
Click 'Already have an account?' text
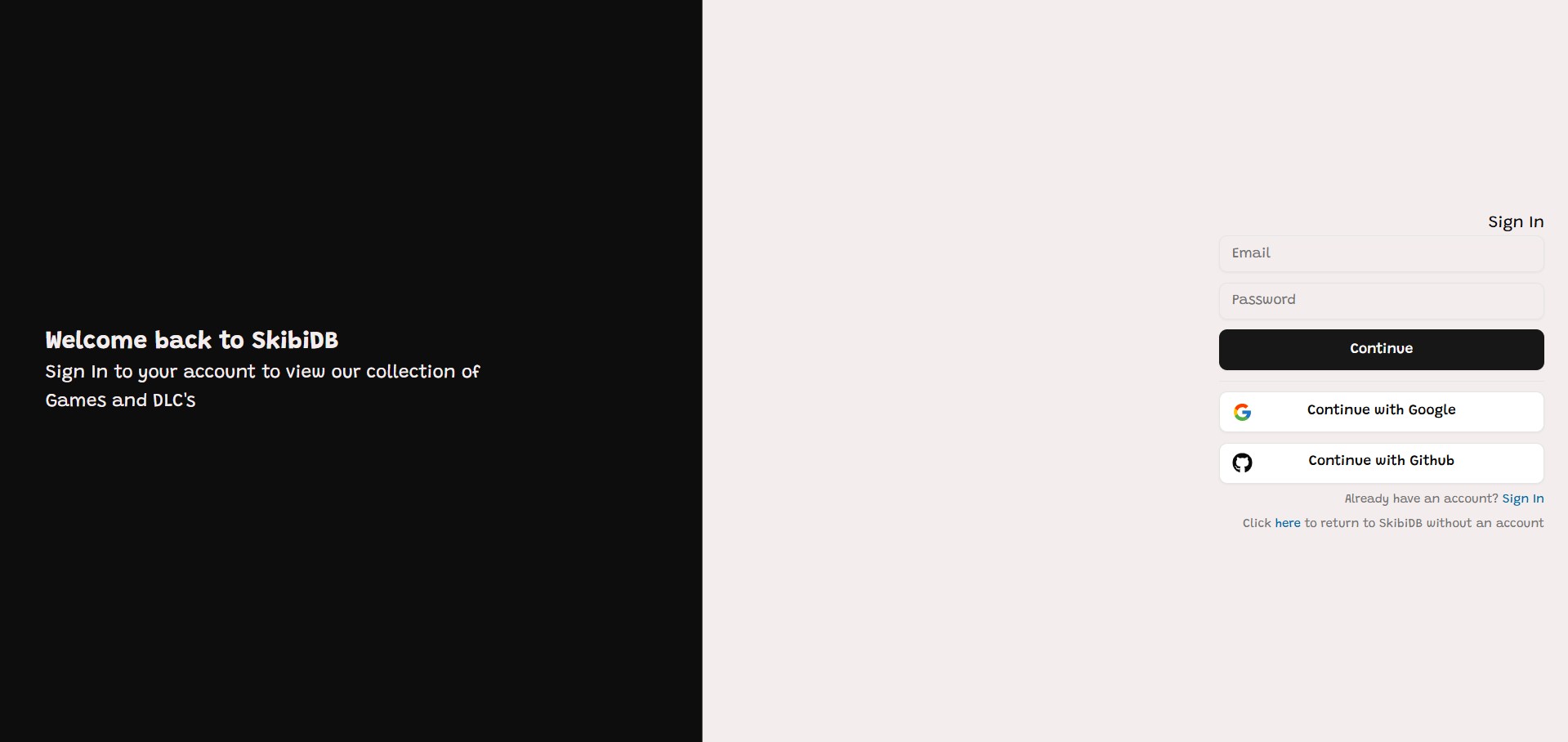pos(1421,498)
